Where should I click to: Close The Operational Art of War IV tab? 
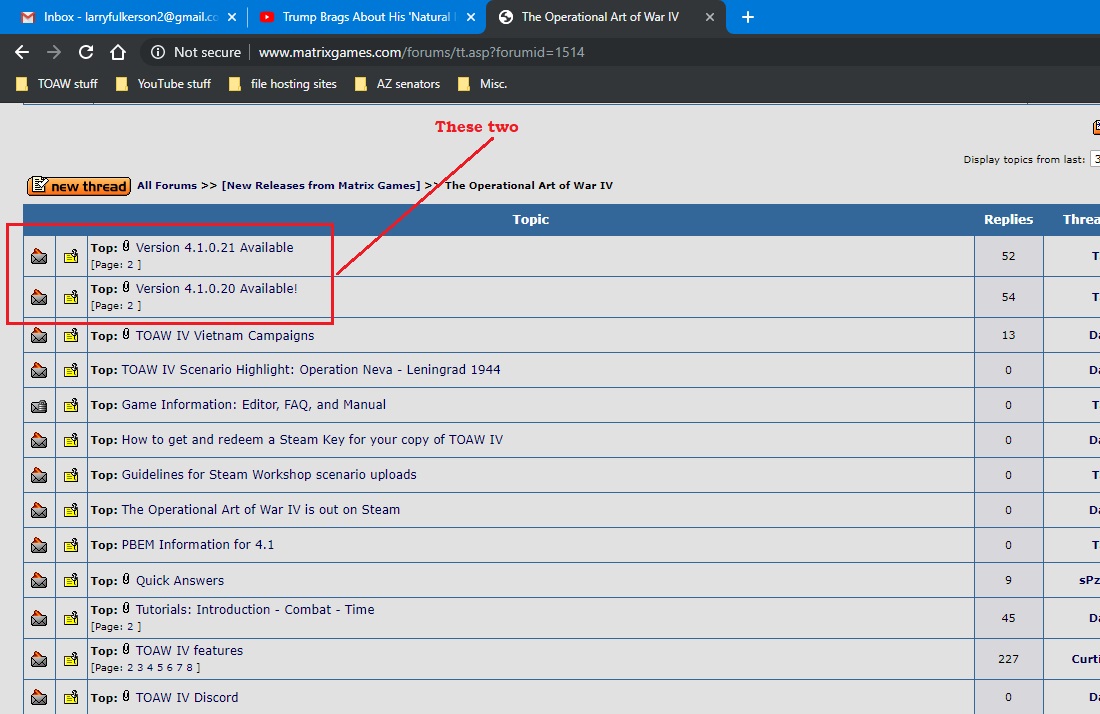coord(709,18)
